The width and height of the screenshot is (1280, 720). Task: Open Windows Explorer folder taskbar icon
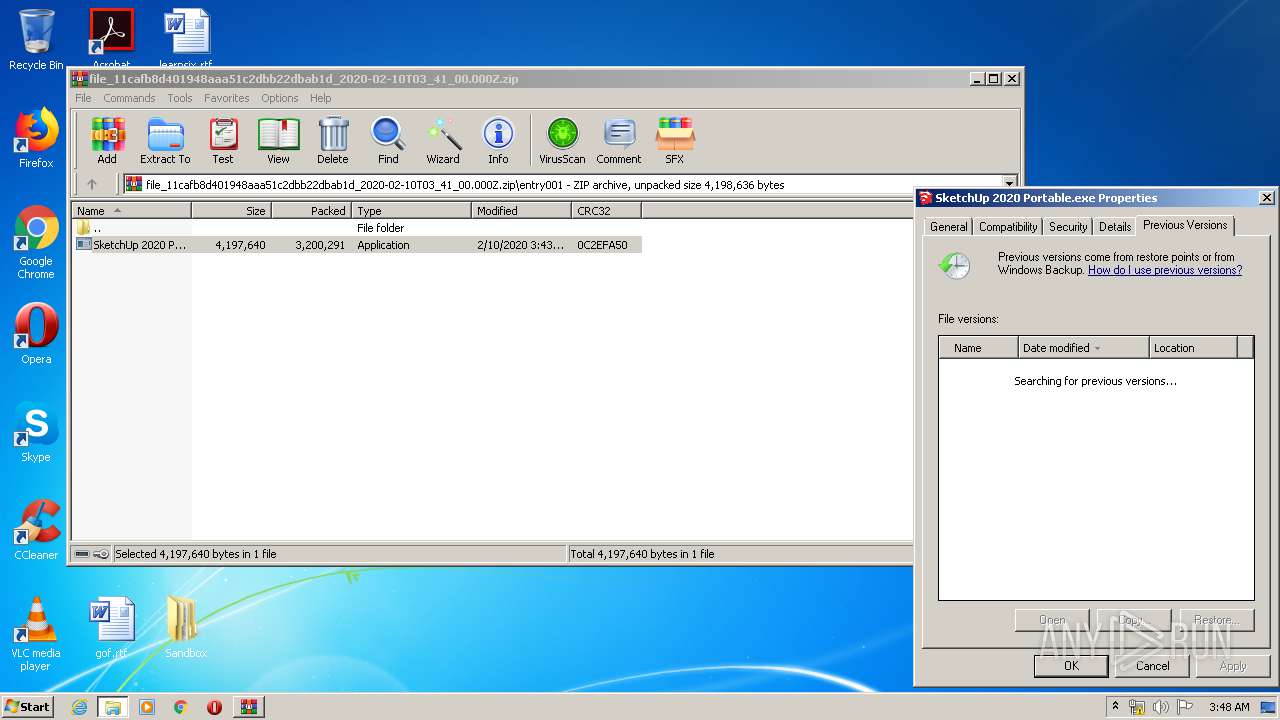pos(113,707)
